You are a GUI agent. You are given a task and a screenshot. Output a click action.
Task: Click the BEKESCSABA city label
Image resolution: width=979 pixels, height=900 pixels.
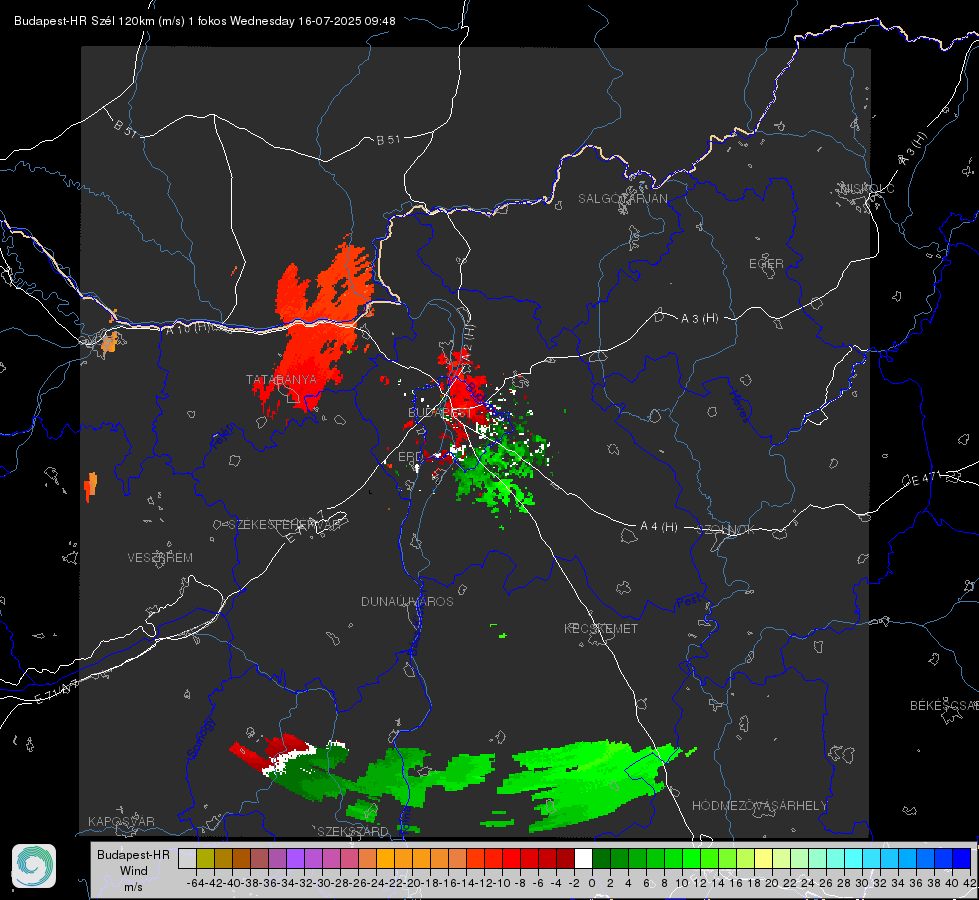[x=943, y=706]
